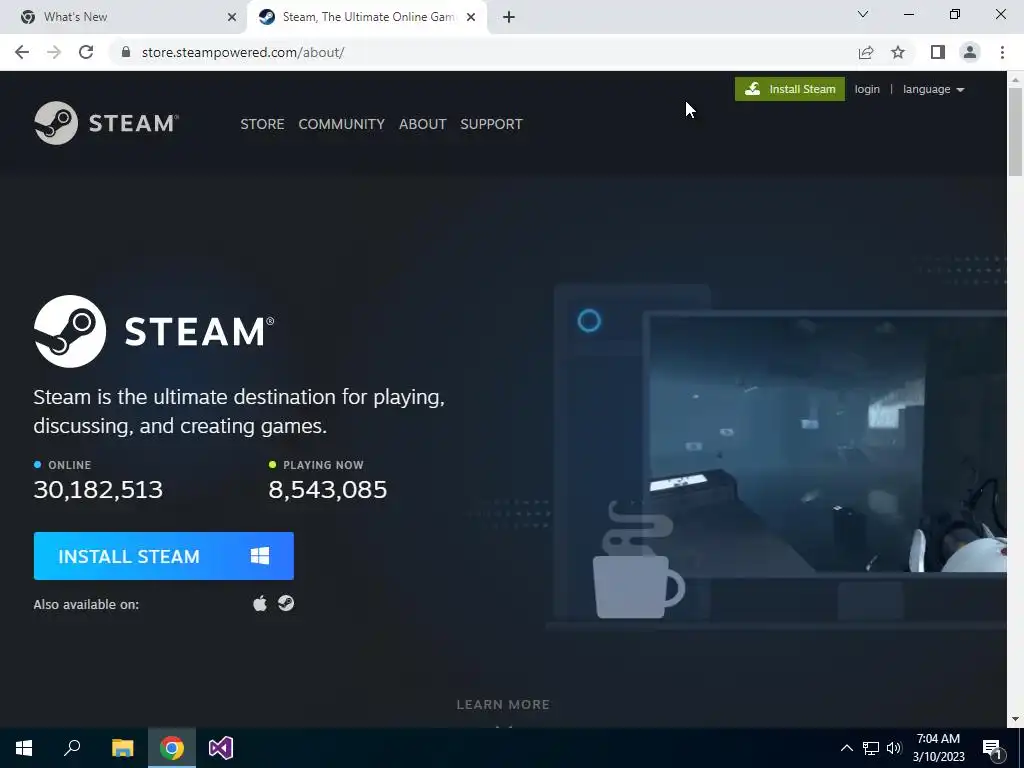The width and height of the screenshot is (1024, 768).
Task: Open the STORE menu
Action: 262,124
